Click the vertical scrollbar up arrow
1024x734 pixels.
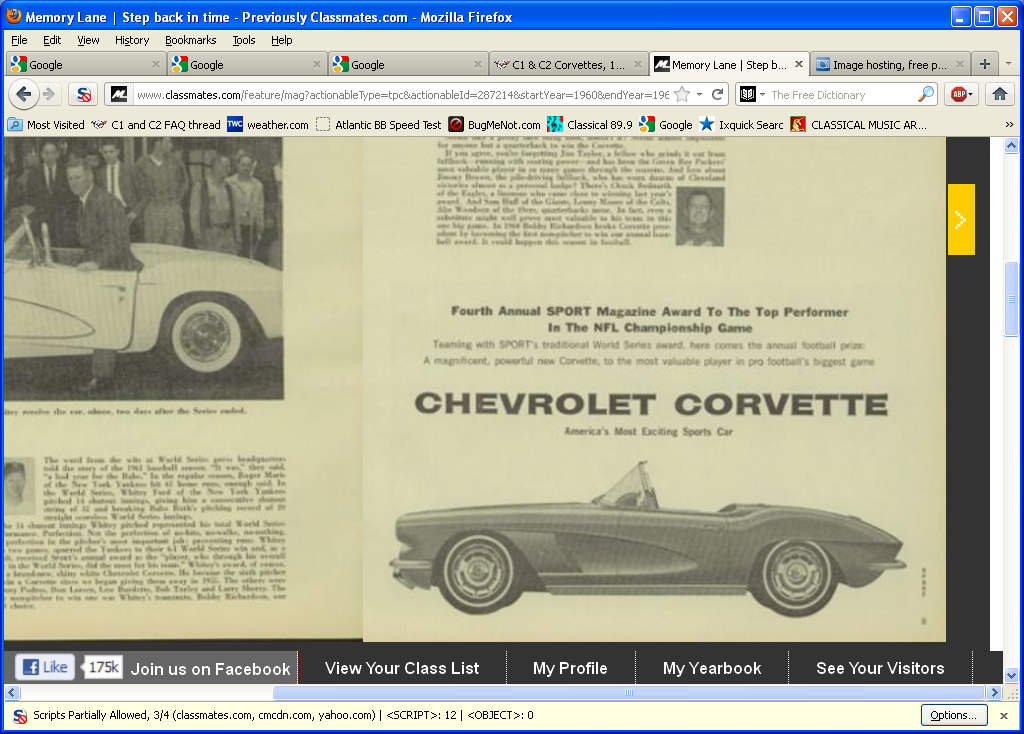pyautogui.click(x=1011, y=146)
